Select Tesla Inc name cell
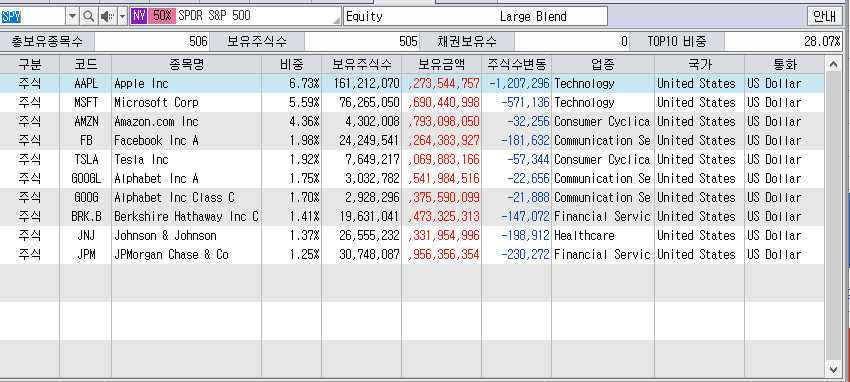Viewport: 850px width, 382px height. tap(186, 159)
